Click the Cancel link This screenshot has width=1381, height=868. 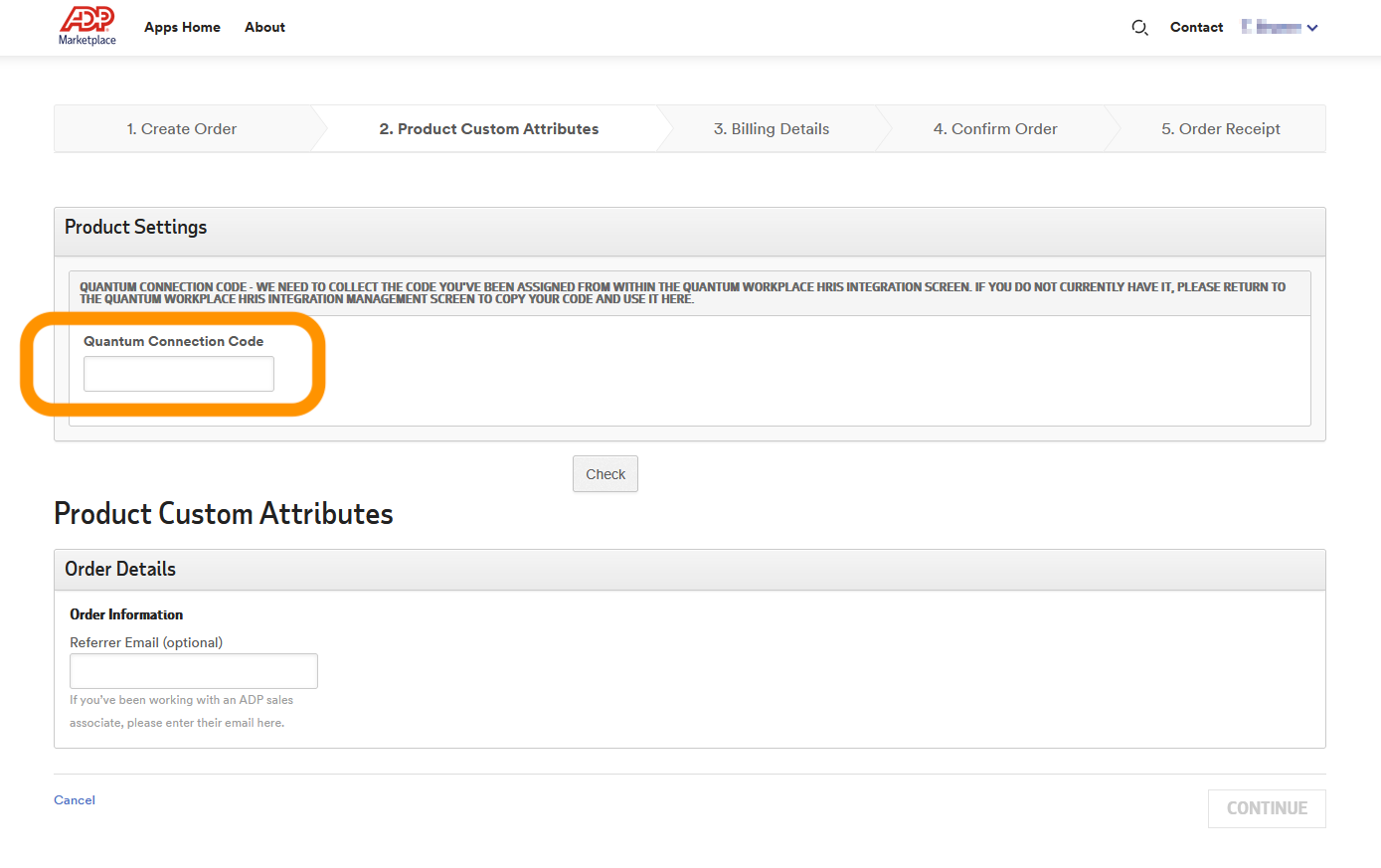click(x=75, y=800)
